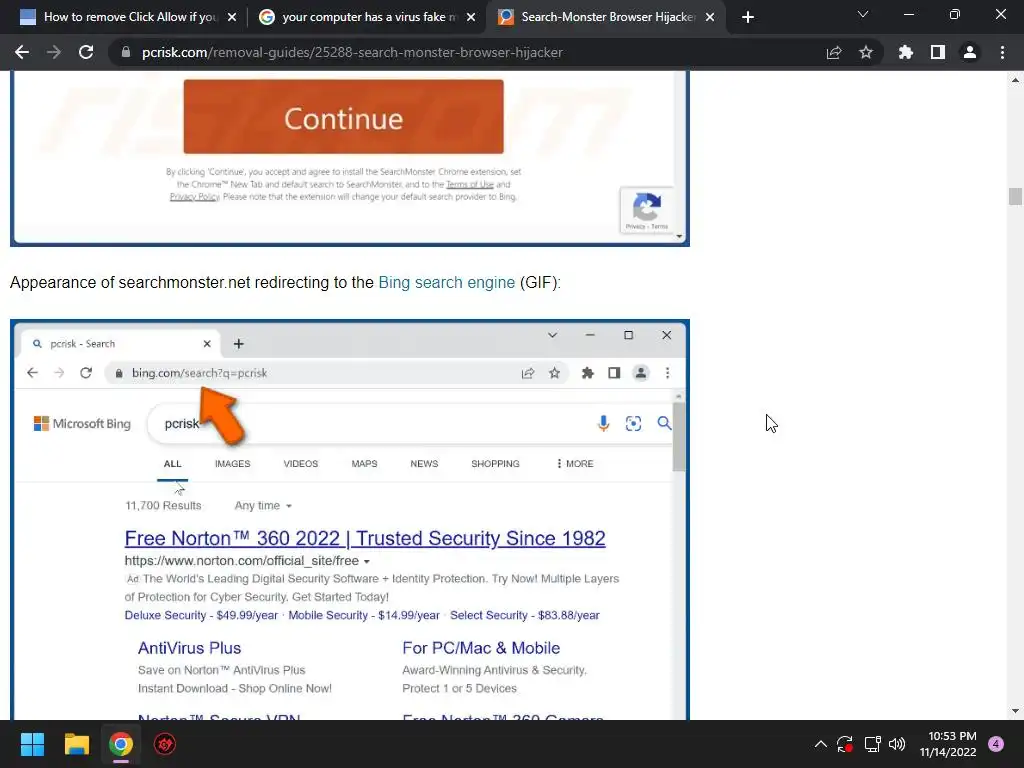Click the Select Security $83.88/year text
This screenshot has width=1024, height=768.
[524, 615]
